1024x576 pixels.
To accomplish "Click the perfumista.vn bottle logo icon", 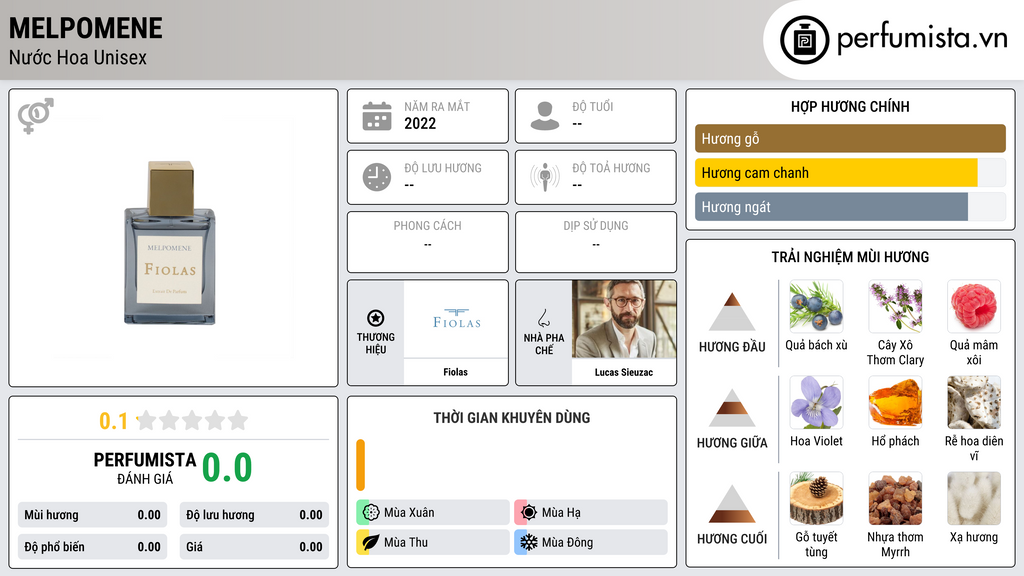I will click(804, 40).
